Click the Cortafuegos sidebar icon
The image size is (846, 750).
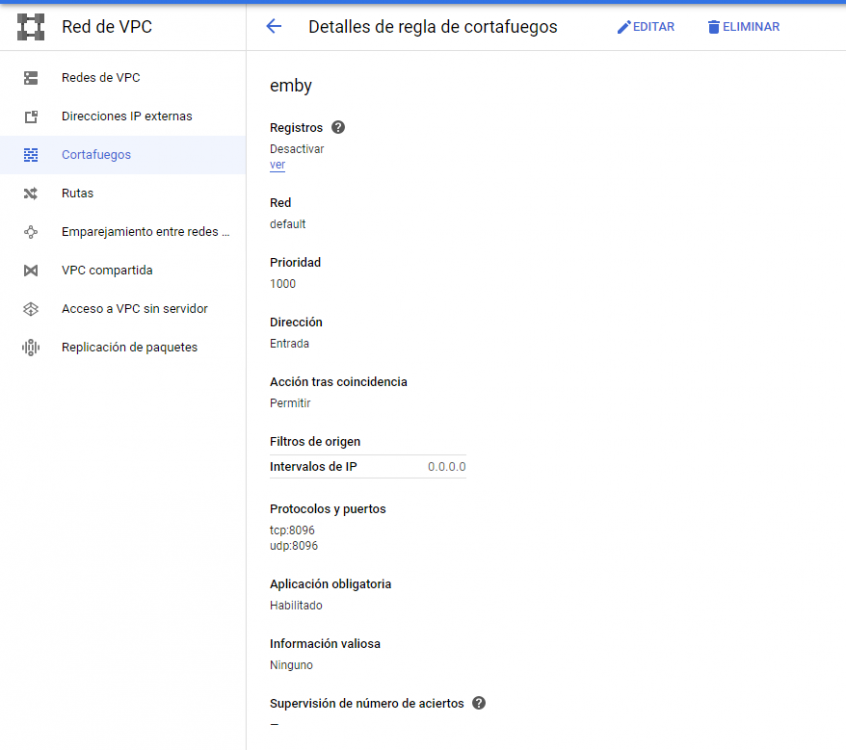33,155
